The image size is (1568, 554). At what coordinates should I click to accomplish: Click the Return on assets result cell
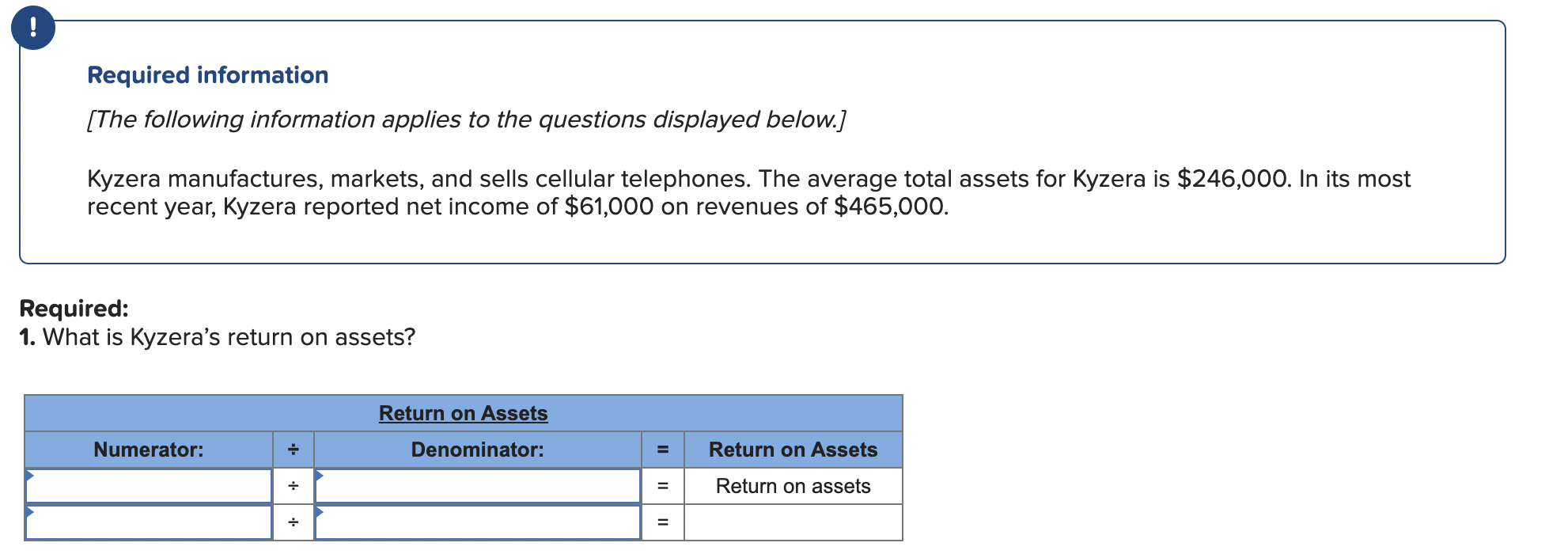793,485
